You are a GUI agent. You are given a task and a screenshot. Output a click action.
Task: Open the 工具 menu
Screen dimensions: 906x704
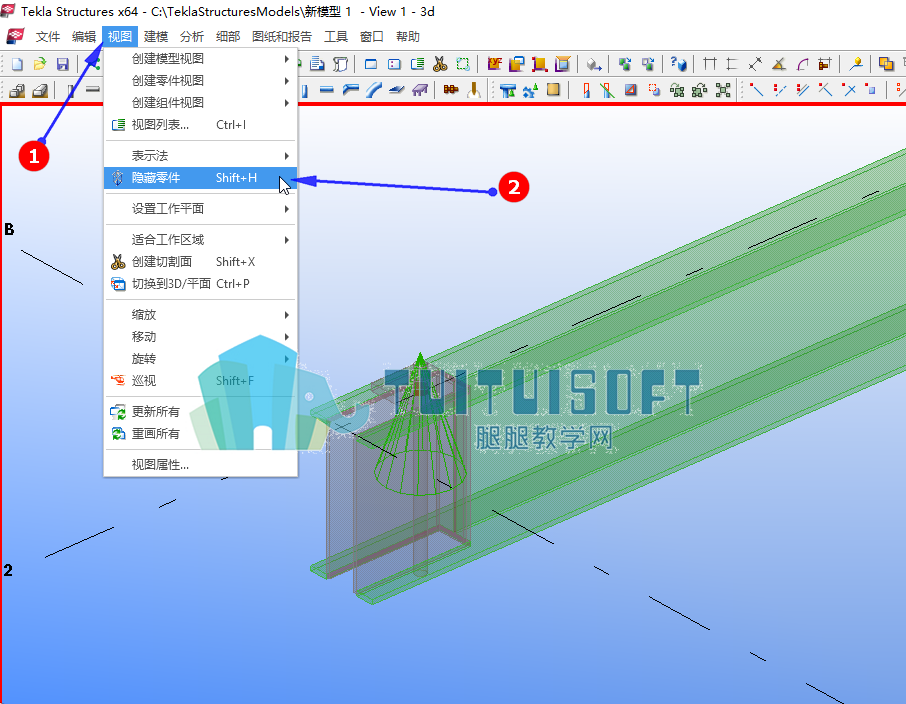(x=336, y=36)
